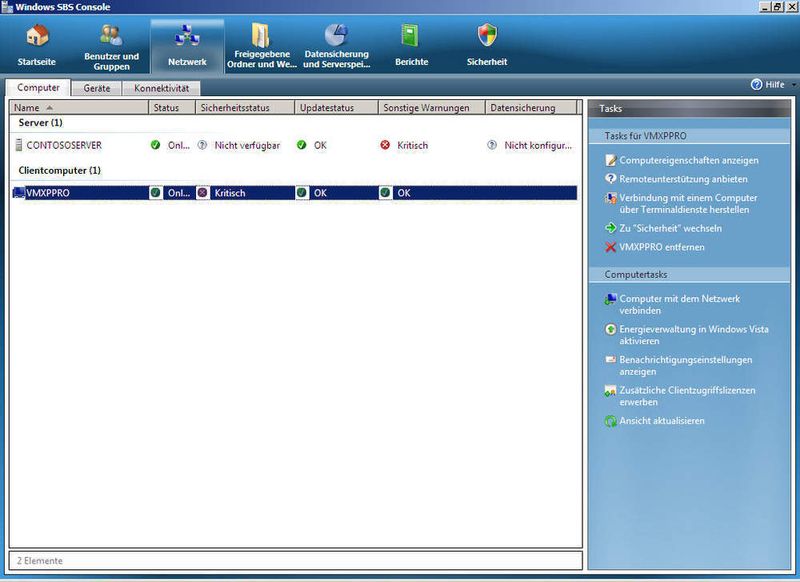Switch to the Konnektivität tab
800x582 pixels.
(161, 88)
